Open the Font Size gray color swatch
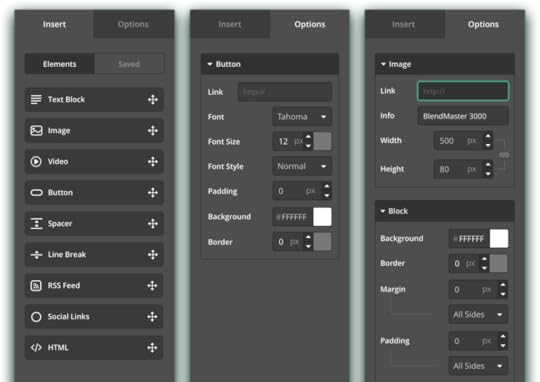The height and width of the screenshot is (382, 540). point(322,141)
